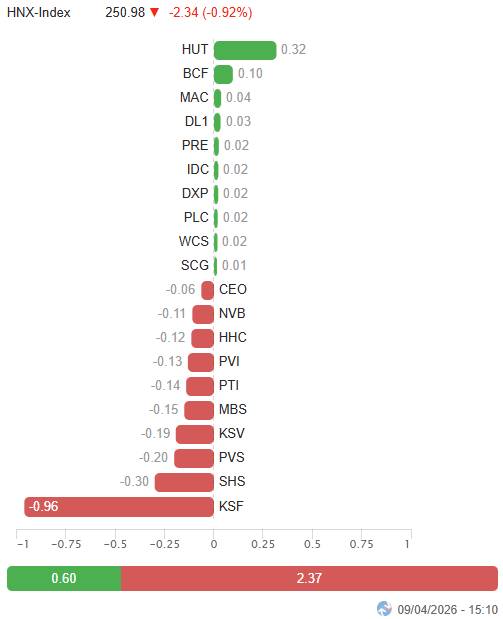Click the PVI ticker label

pos(229,361)
